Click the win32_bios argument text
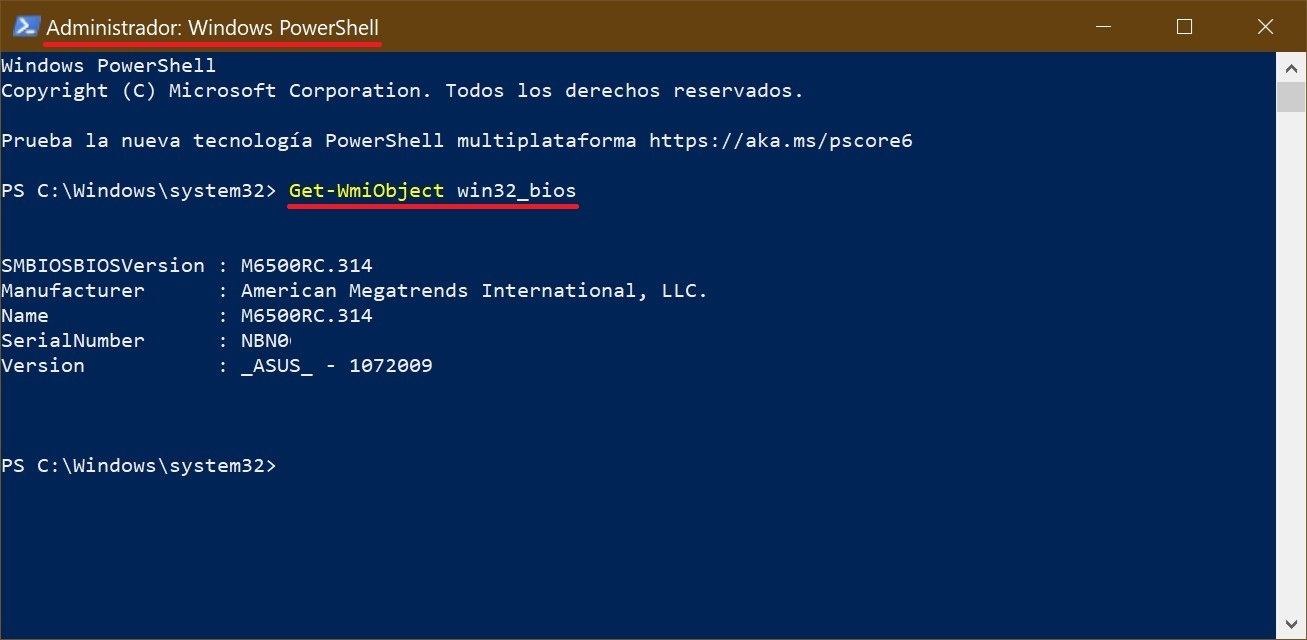 click(x=516, y=190)
